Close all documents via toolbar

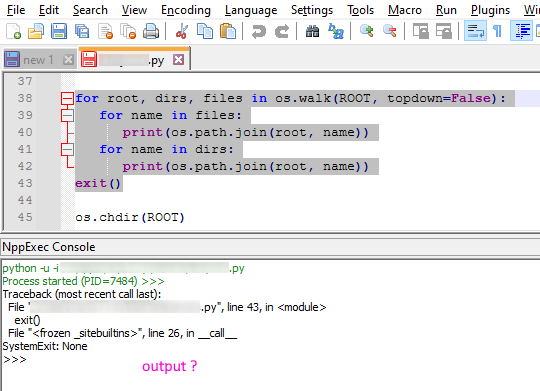coord(128,31)
